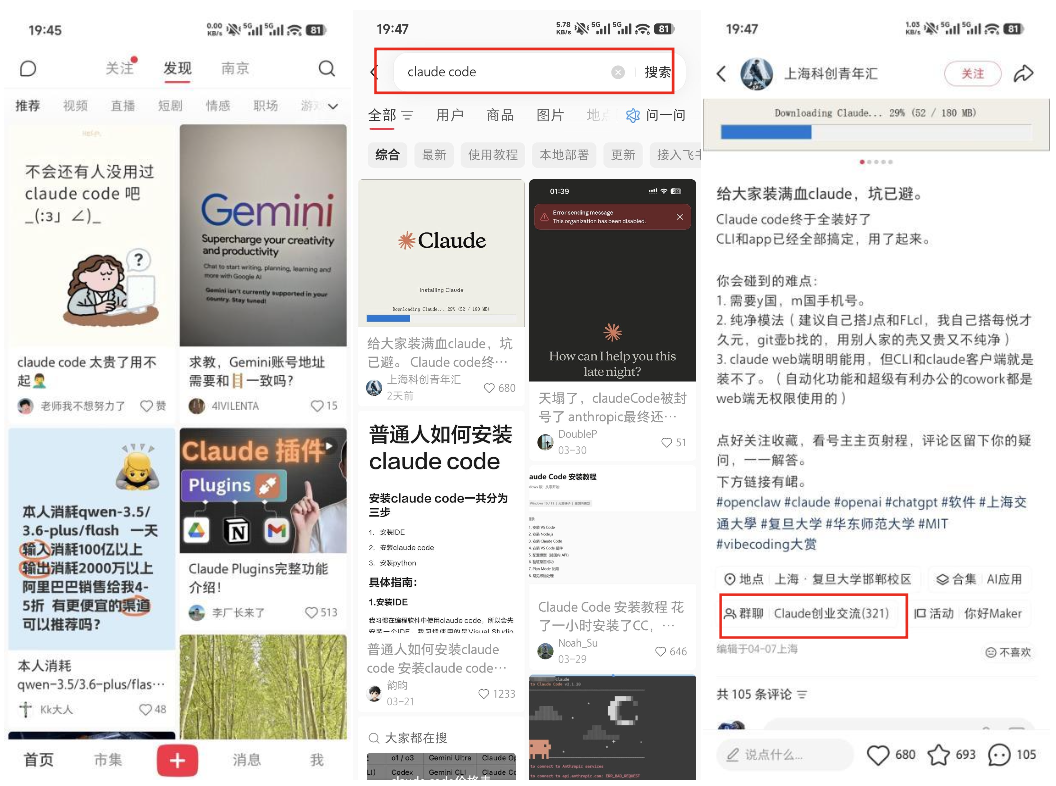Share the post with the arrow icon
The image size is (1056, 786).
[x=1024, y=73]
